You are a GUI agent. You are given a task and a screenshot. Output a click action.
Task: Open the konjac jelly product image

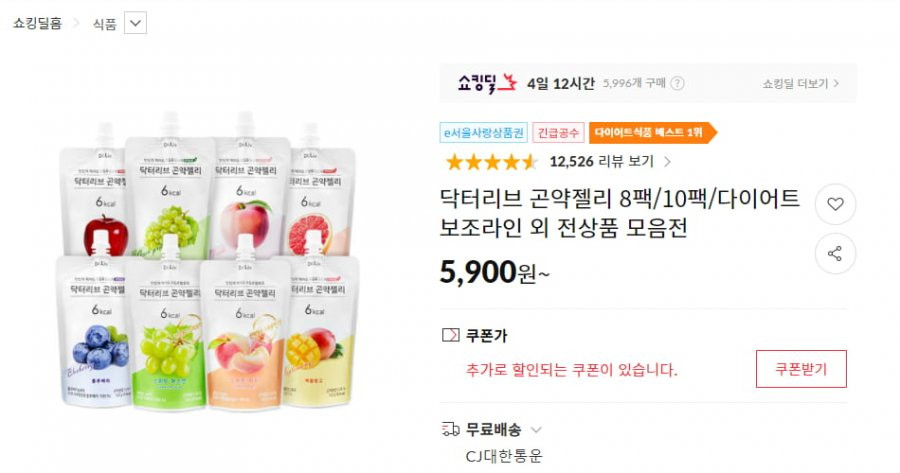(210, 261)
